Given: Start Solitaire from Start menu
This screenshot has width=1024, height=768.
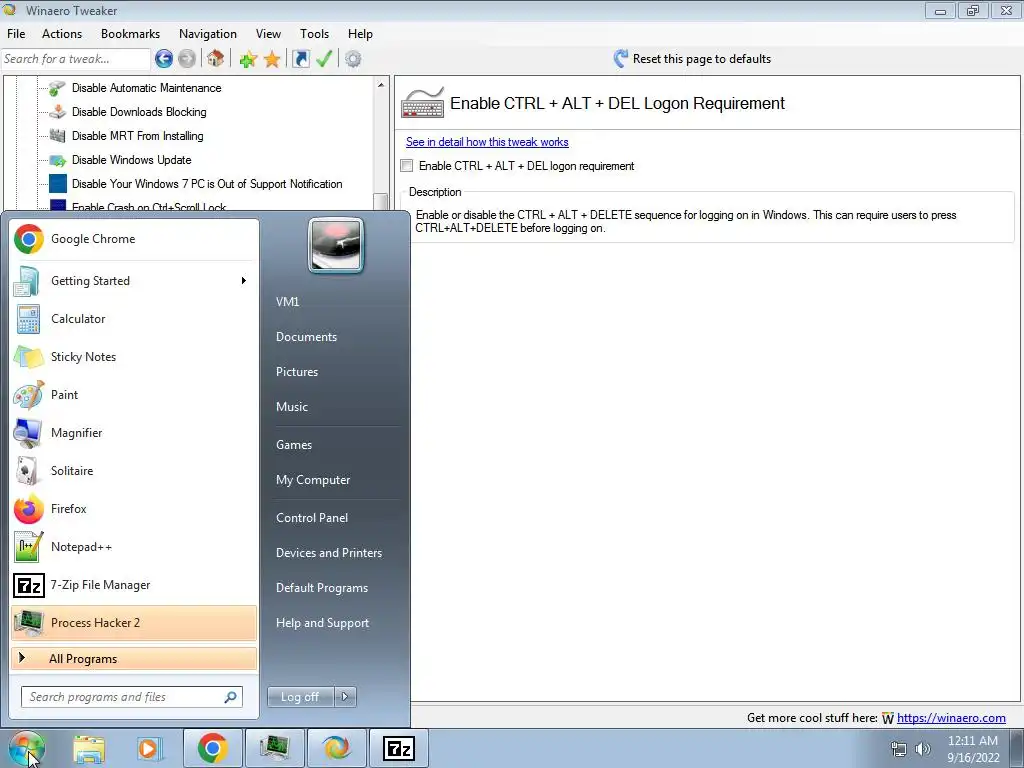Looking at the screenshot, I should 133,471.
